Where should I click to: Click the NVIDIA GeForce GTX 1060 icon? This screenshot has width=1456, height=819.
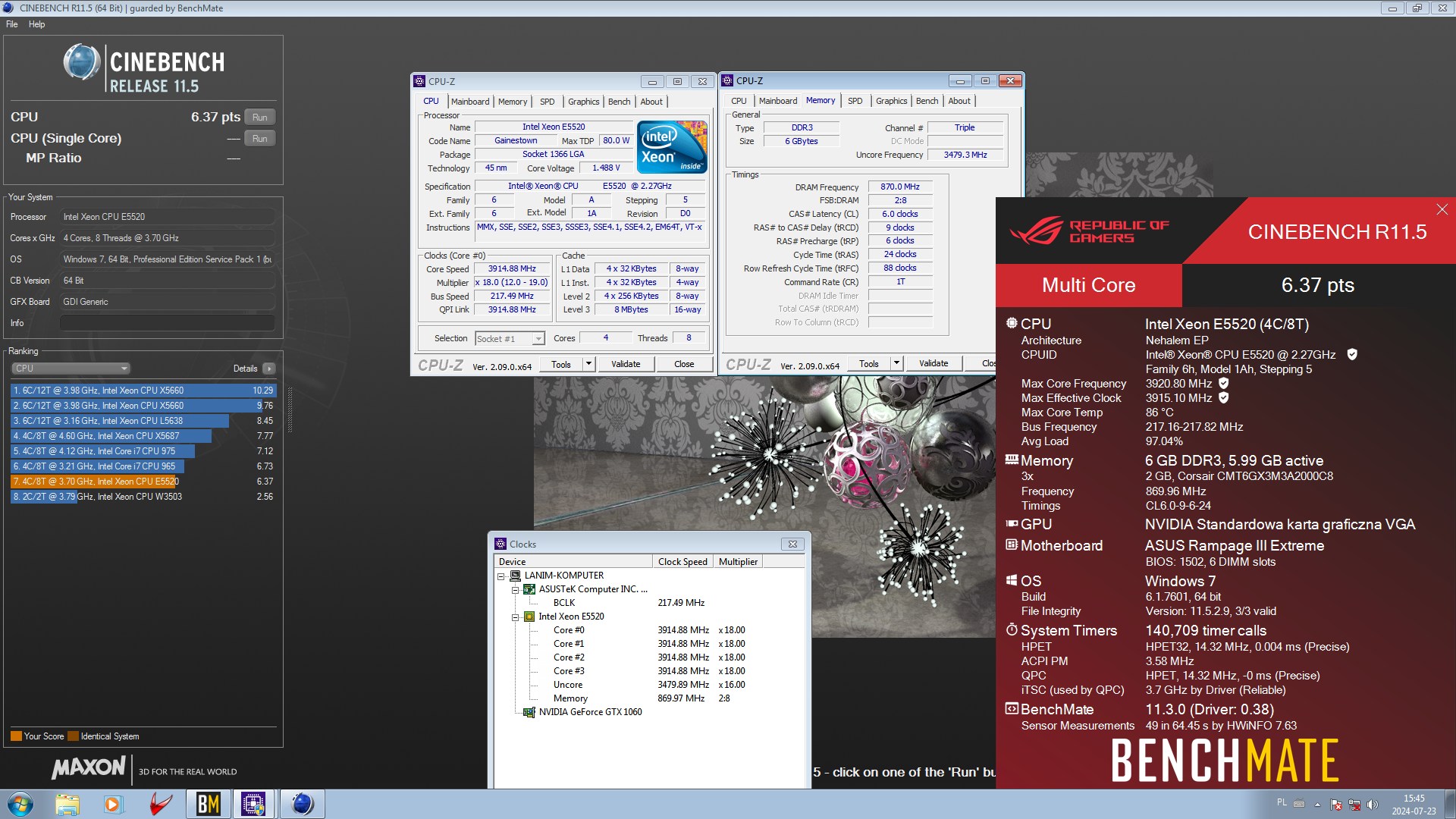[x=529, y=712]
